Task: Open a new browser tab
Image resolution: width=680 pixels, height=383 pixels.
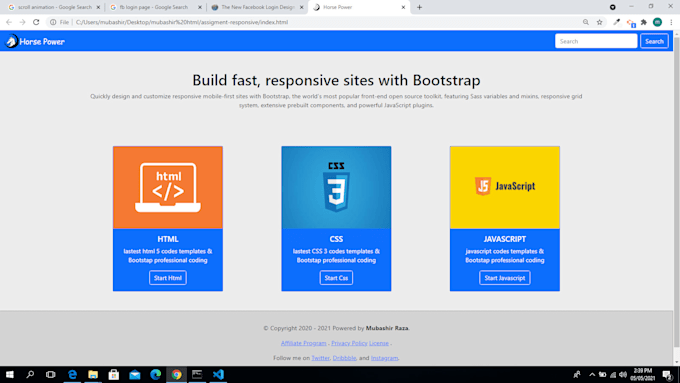Action: tap(419, 7)
